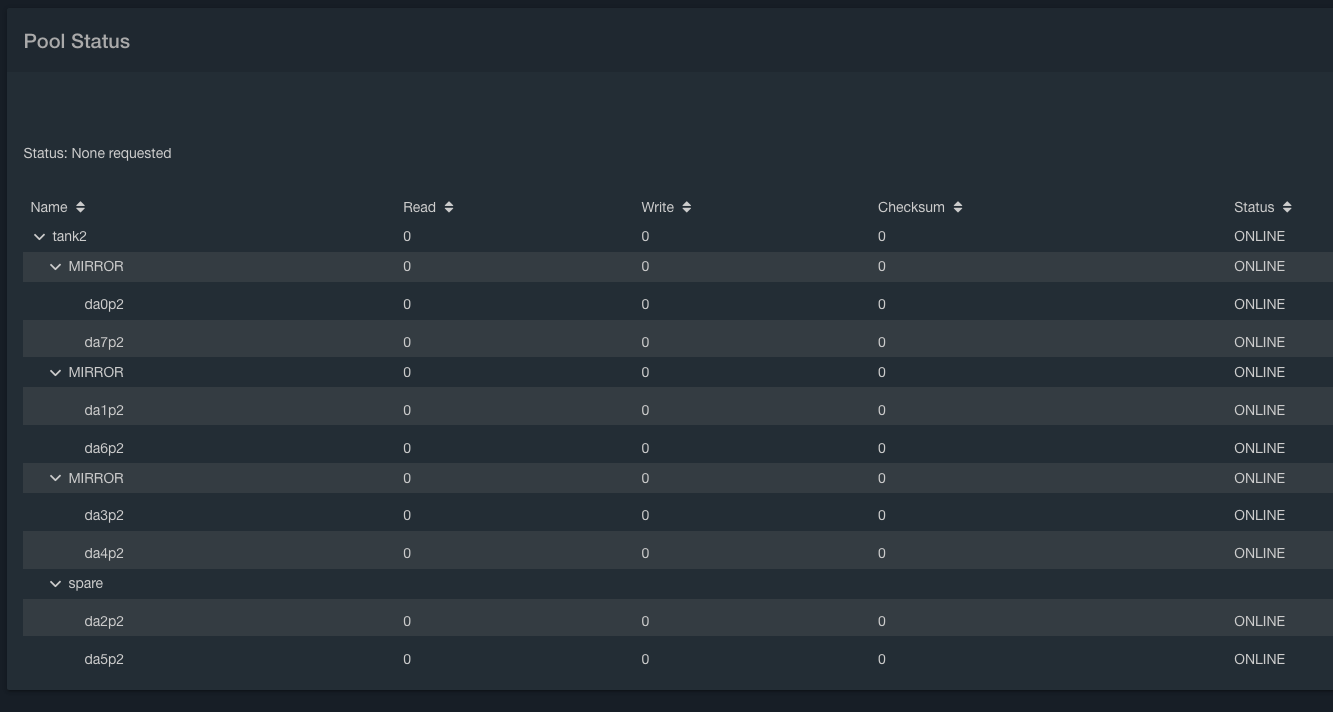Click the Checksum column sort icon

point(958,207)
